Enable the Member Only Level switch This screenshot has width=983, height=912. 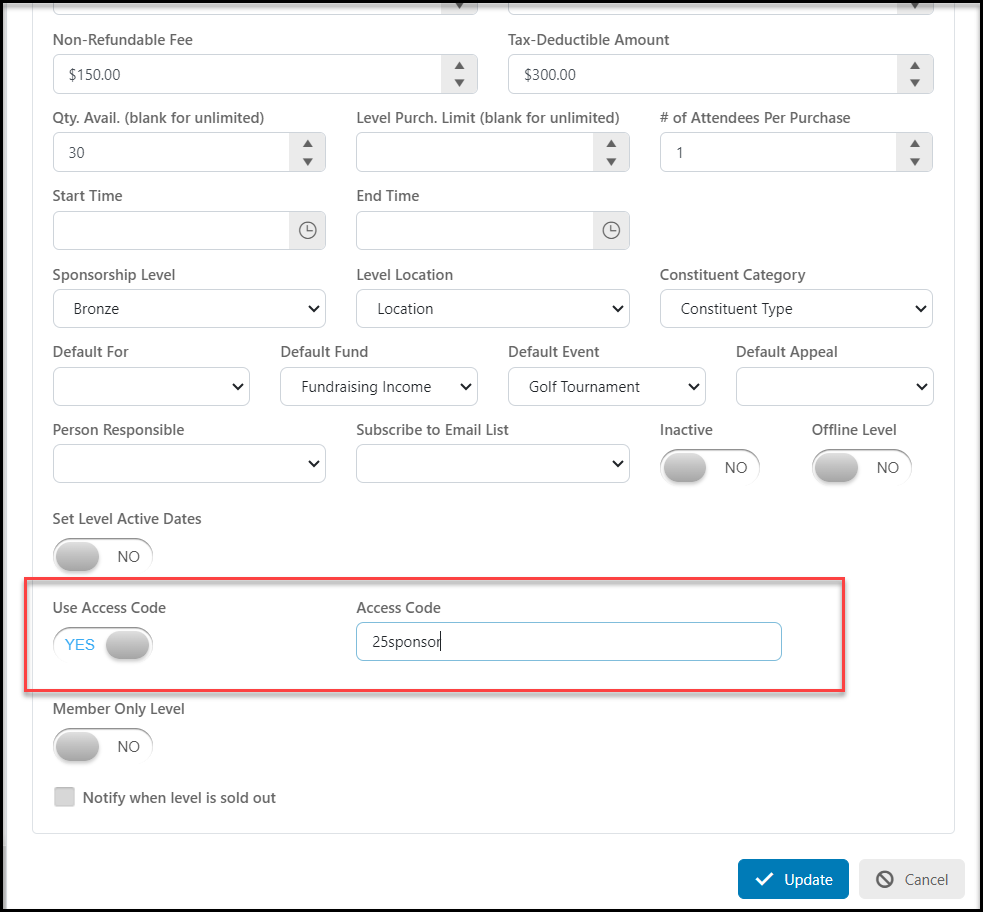(102, 746)
